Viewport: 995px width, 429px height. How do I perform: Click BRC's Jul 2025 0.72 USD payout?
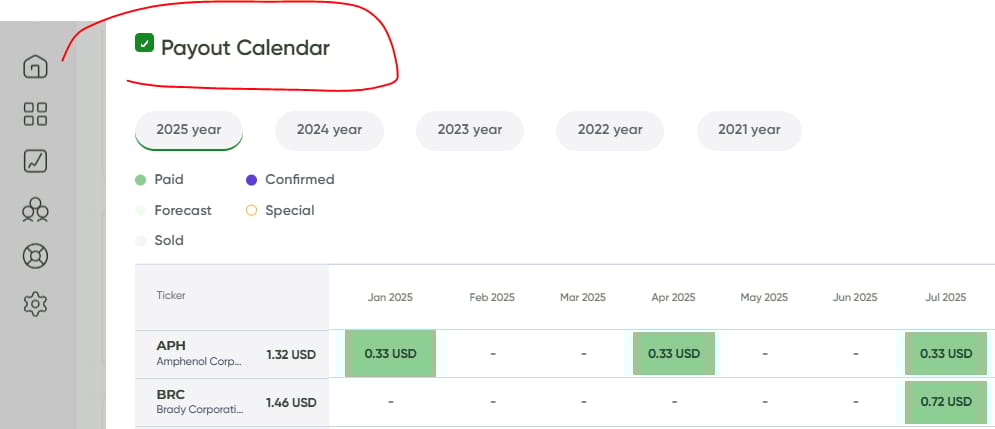(x=945, y=402)
